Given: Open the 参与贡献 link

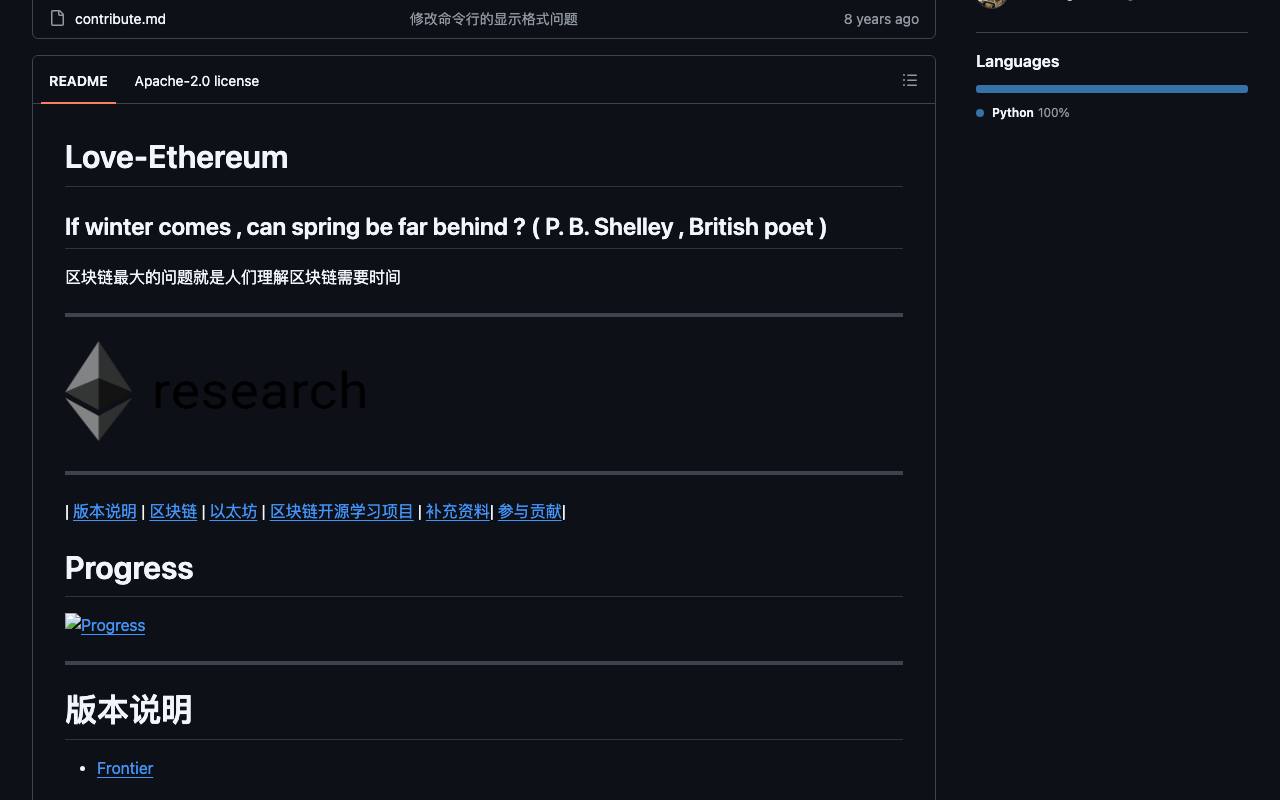Looking at the screenshot, I should [529, 511].
